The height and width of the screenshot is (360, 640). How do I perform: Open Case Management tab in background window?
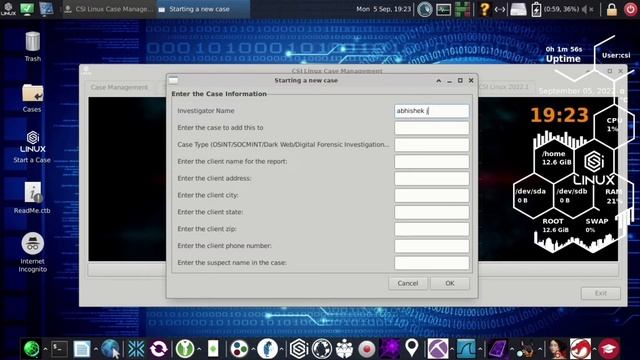pyautogui.click(x=119, y=87)
